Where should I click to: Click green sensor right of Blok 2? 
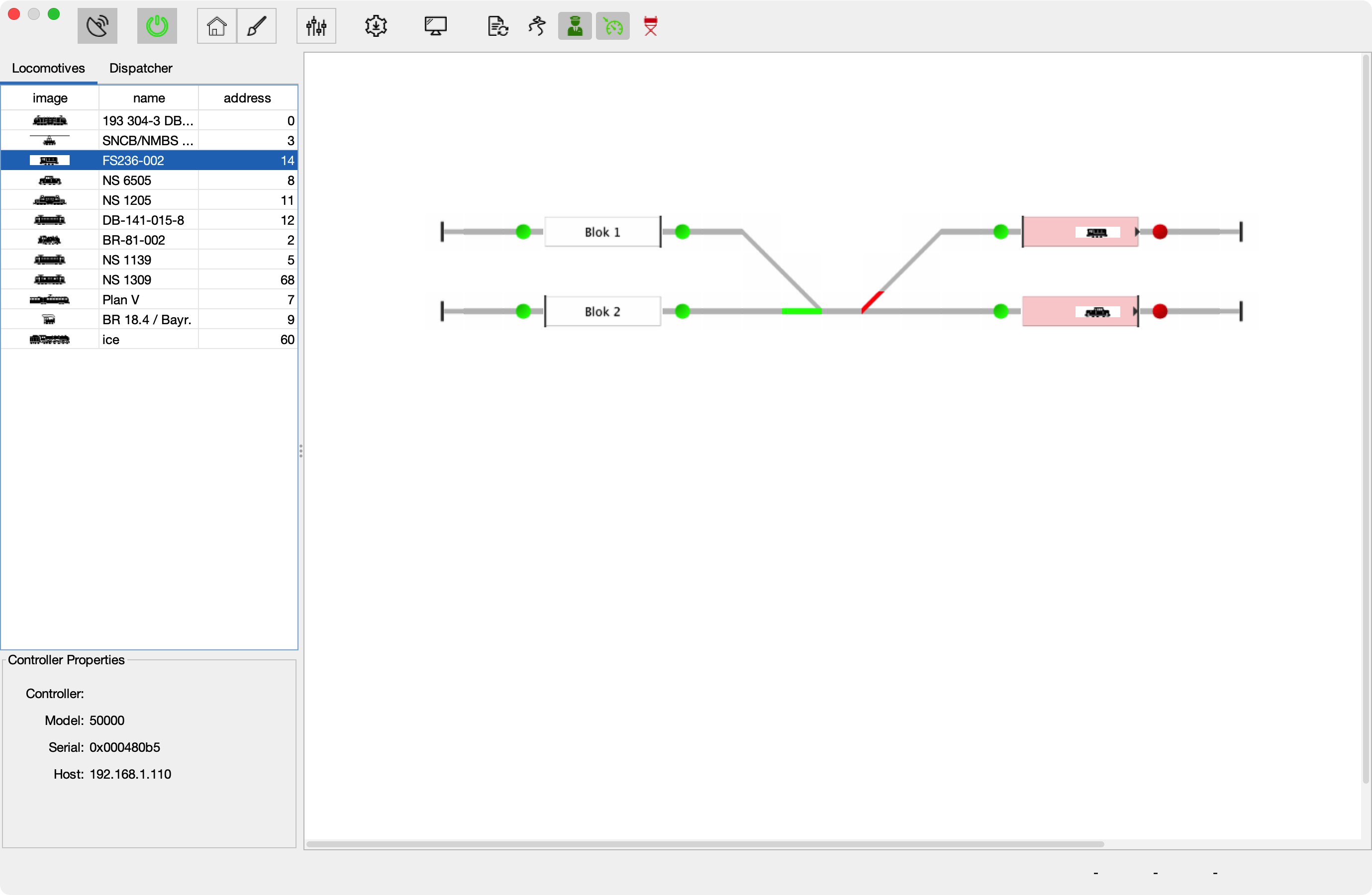pyautogui.click(x=682, y=311)
